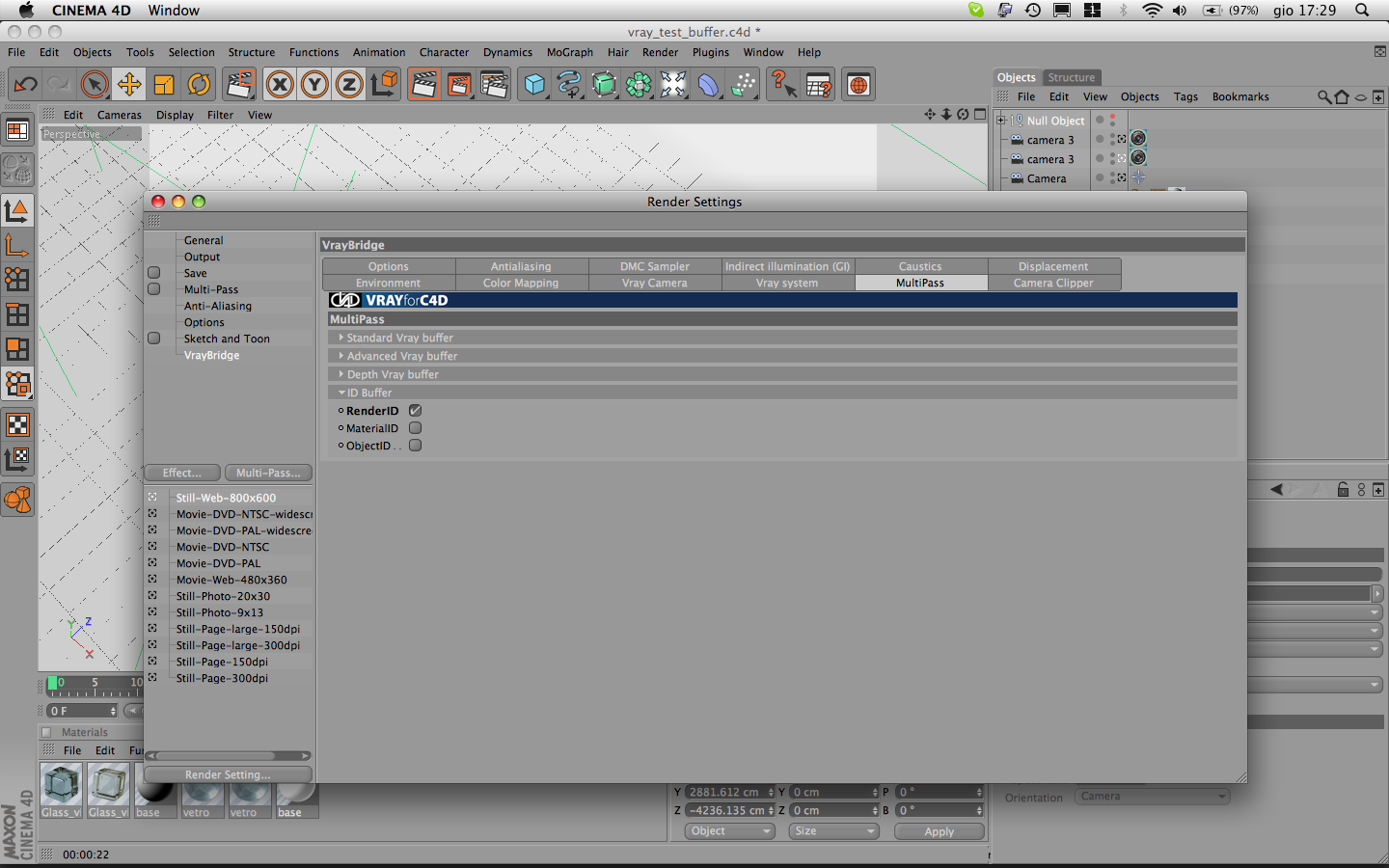Open the search in Objects manager
Screen dimensions: 1389x868
tap(1324, 96)
